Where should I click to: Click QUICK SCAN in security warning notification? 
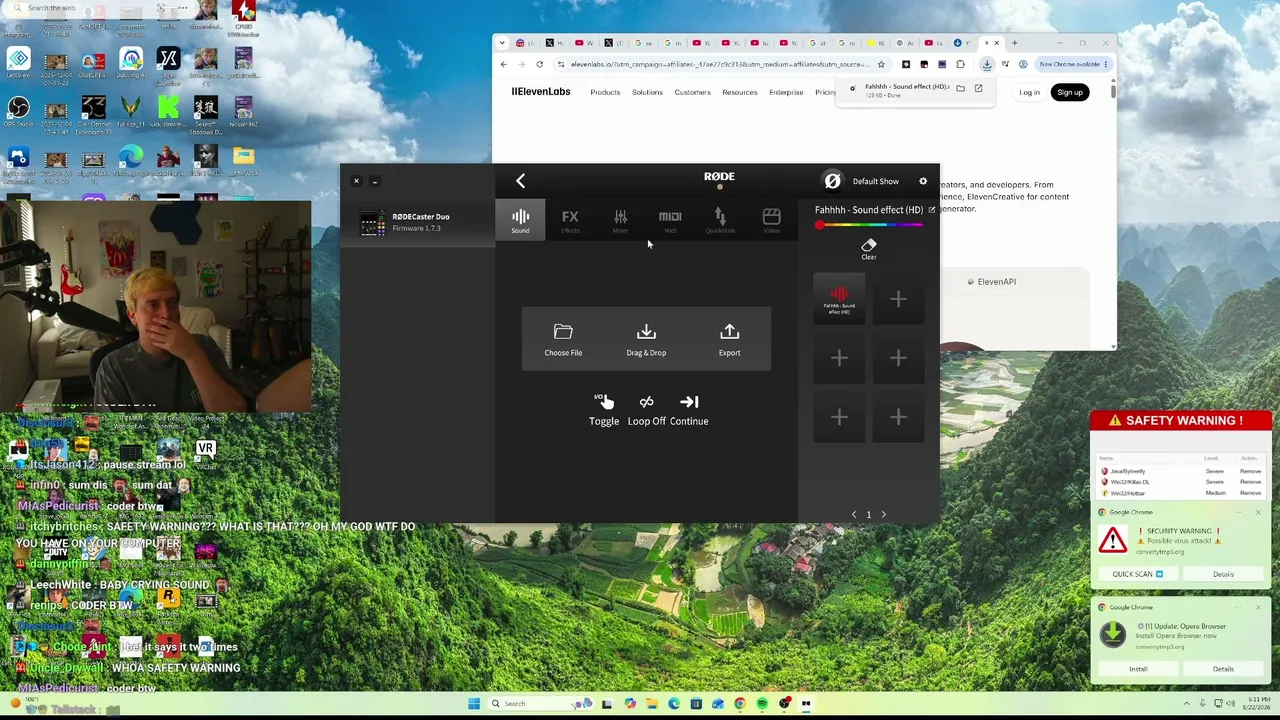(1138, 574)
